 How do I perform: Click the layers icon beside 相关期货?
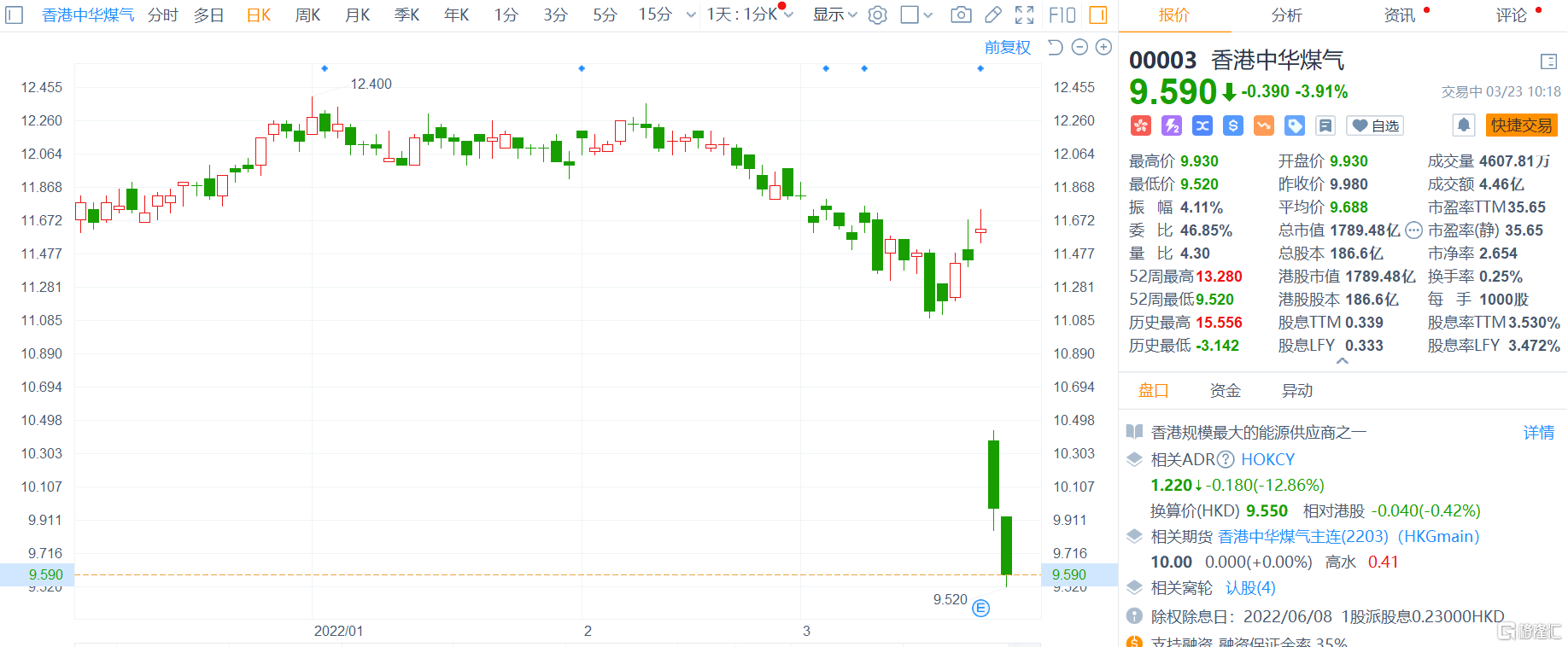pyautogui.click(x=1134, y=536)
